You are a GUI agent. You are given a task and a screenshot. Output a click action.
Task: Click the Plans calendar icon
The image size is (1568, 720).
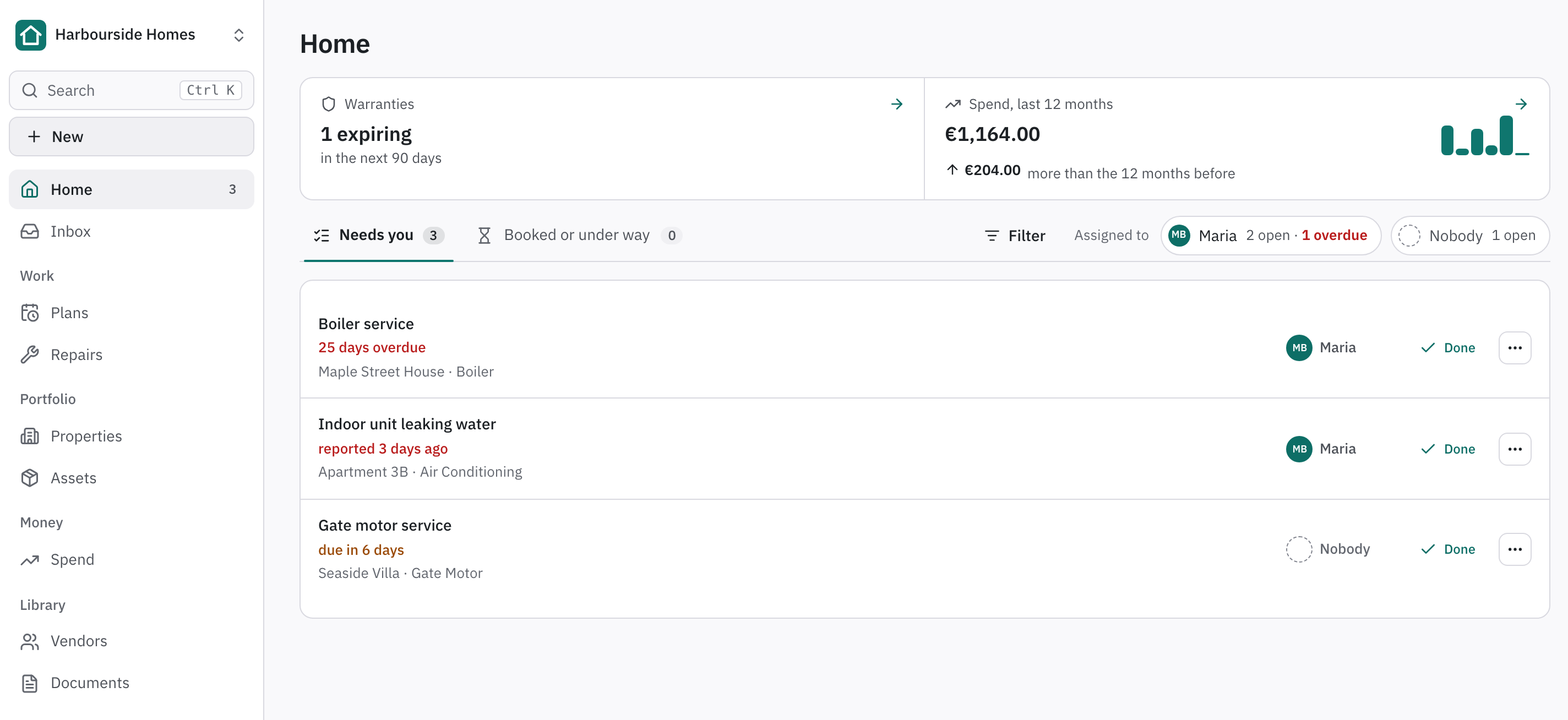(x=30, y=313)
